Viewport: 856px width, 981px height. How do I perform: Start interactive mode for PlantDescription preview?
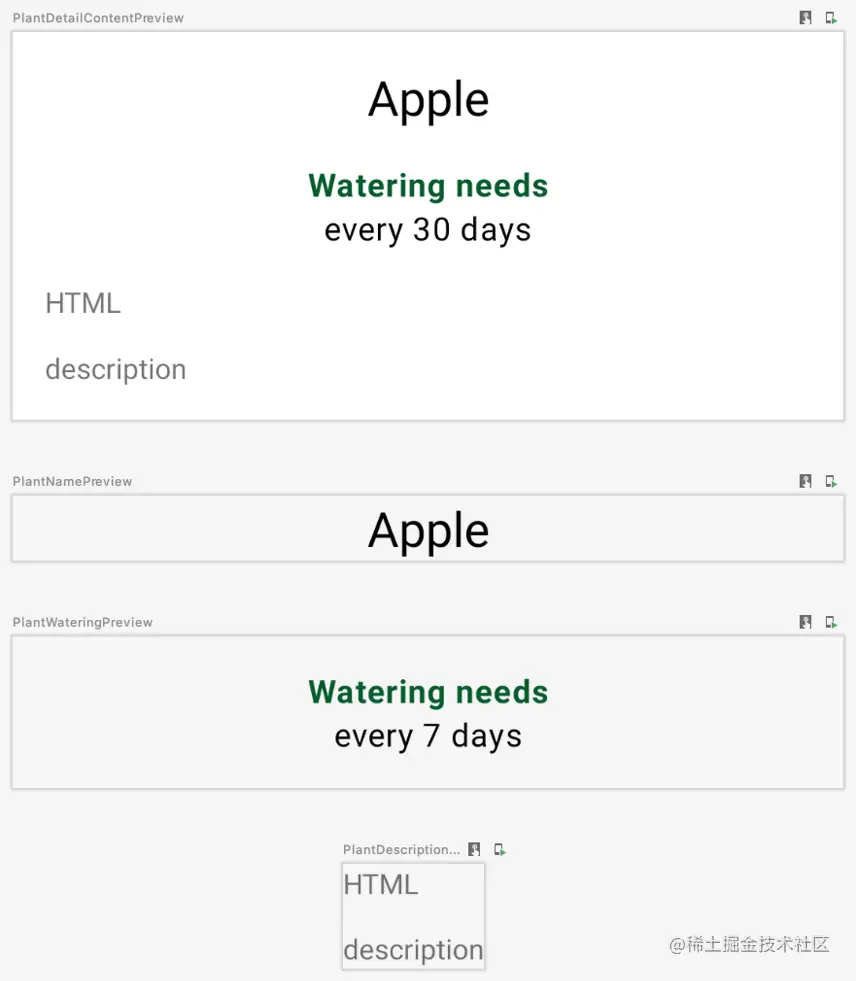[474, 849]
